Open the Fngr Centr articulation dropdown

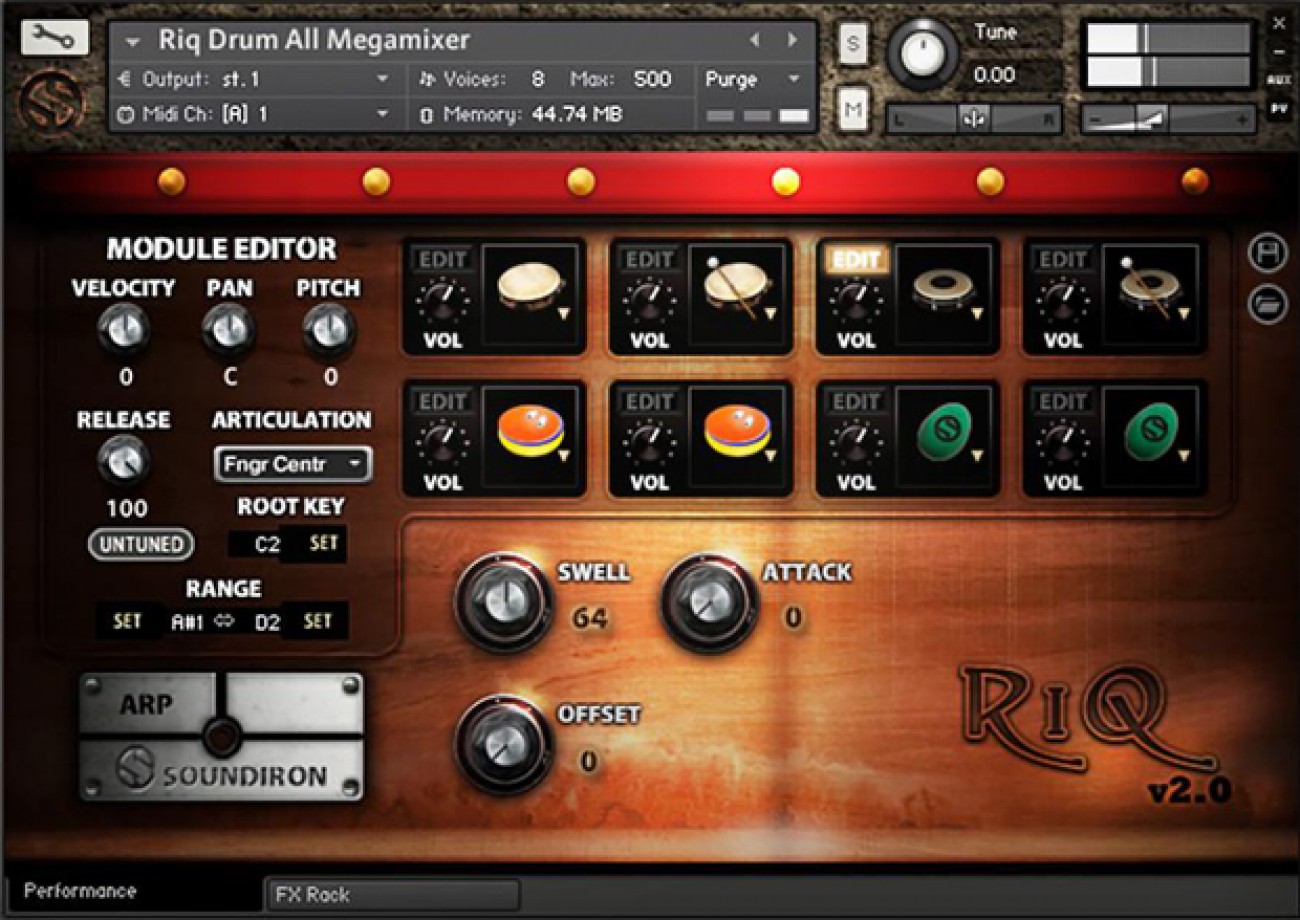[292, 464]
